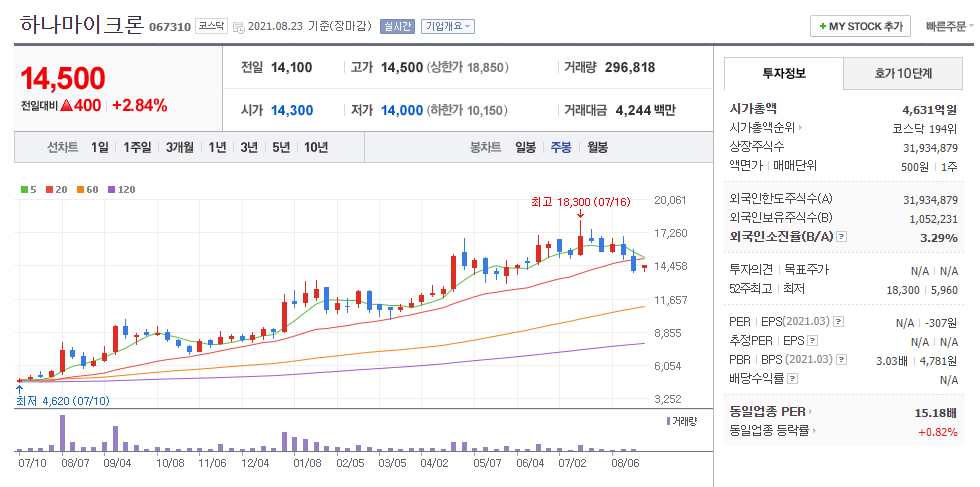The image size is (980, 487).
Task: Expand the 빠른주문 quick order dropdown
Action: click(950, 27)
